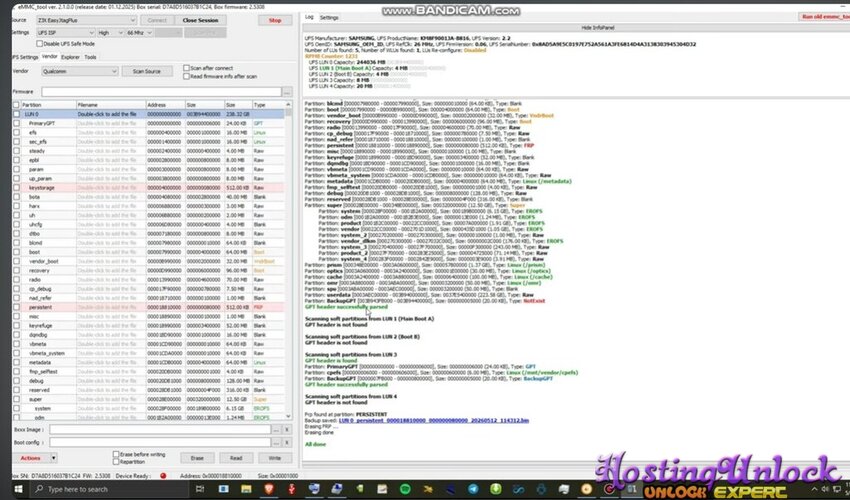Browse for a firmware file with ... button
The height and width of the screenshot is (500, 850).
(287, 92)
